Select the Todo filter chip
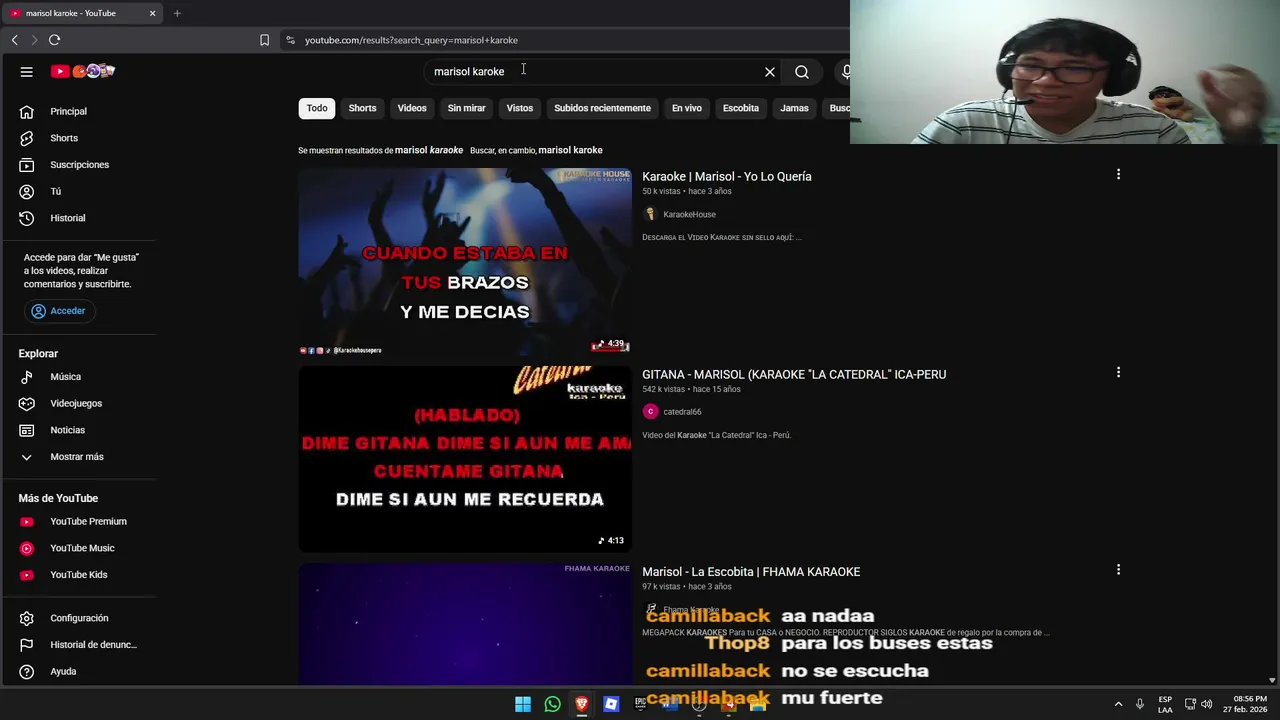 pyautogui.click(x=317, y=108)
